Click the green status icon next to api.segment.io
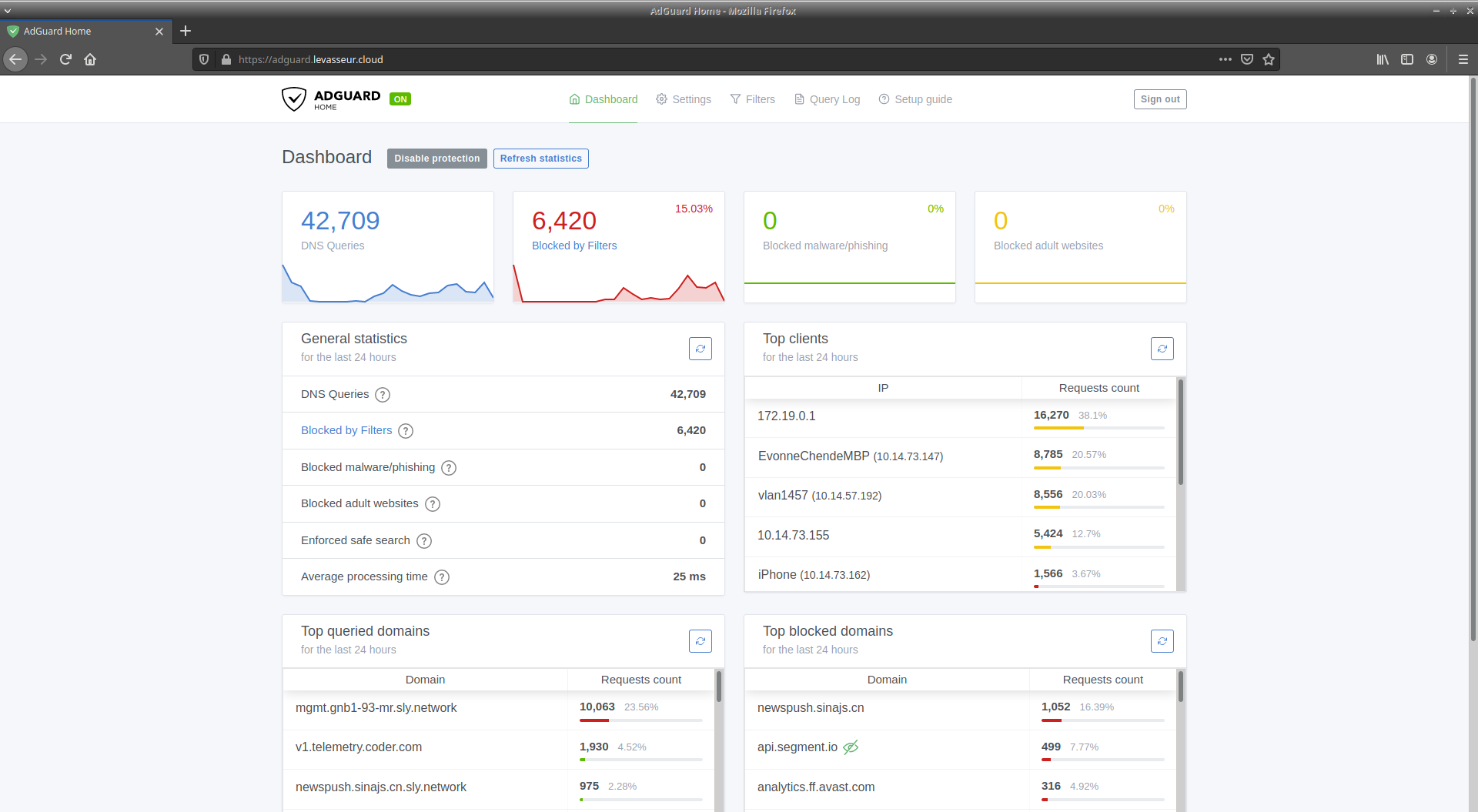This screenshot has width=1478, height=812. click(851, 747)
